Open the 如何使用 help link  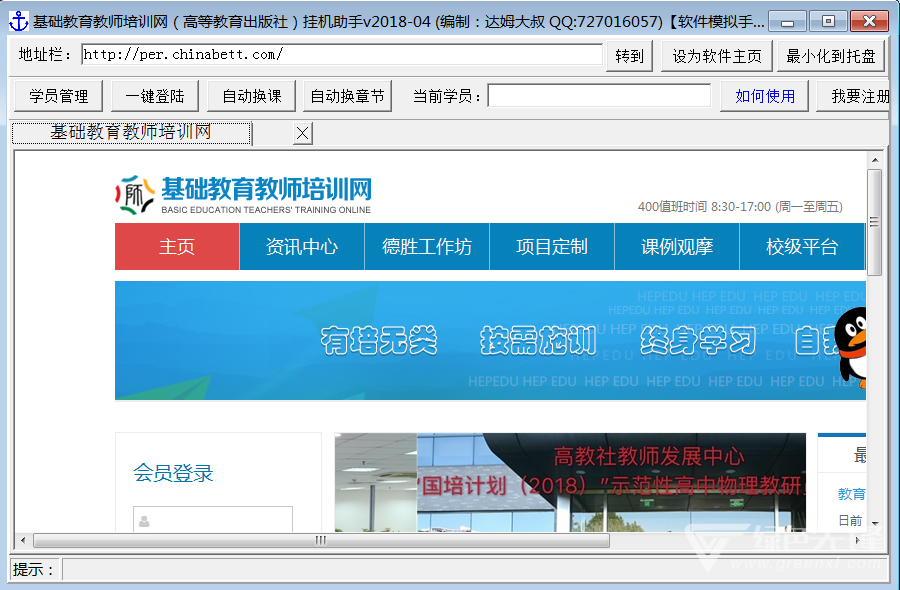point(765,96)
